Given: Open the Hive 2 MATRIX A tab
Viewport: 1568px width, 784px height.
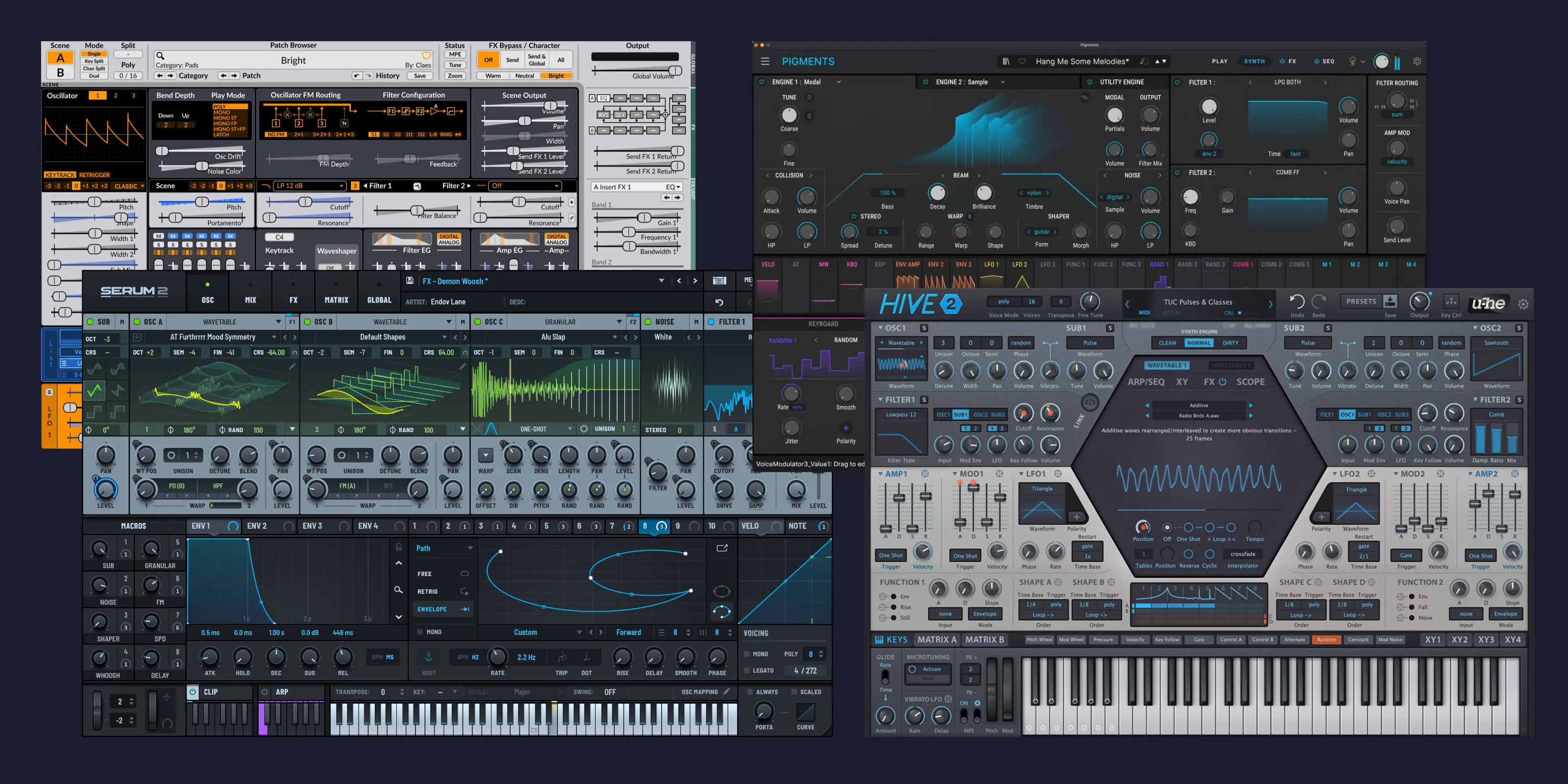Looking at the screenshot, I should click(937, 640).
